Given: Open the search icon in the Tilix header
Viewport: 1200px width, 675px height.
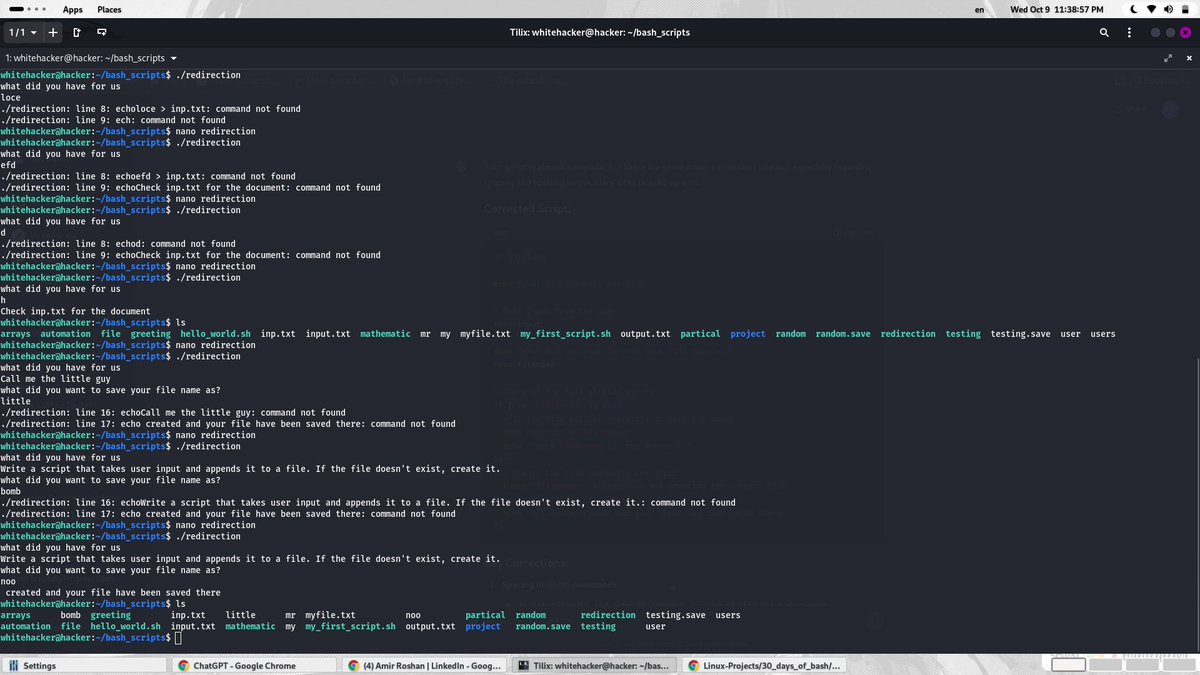Looking at the screenshot, I should click(x=1104, y=32).
